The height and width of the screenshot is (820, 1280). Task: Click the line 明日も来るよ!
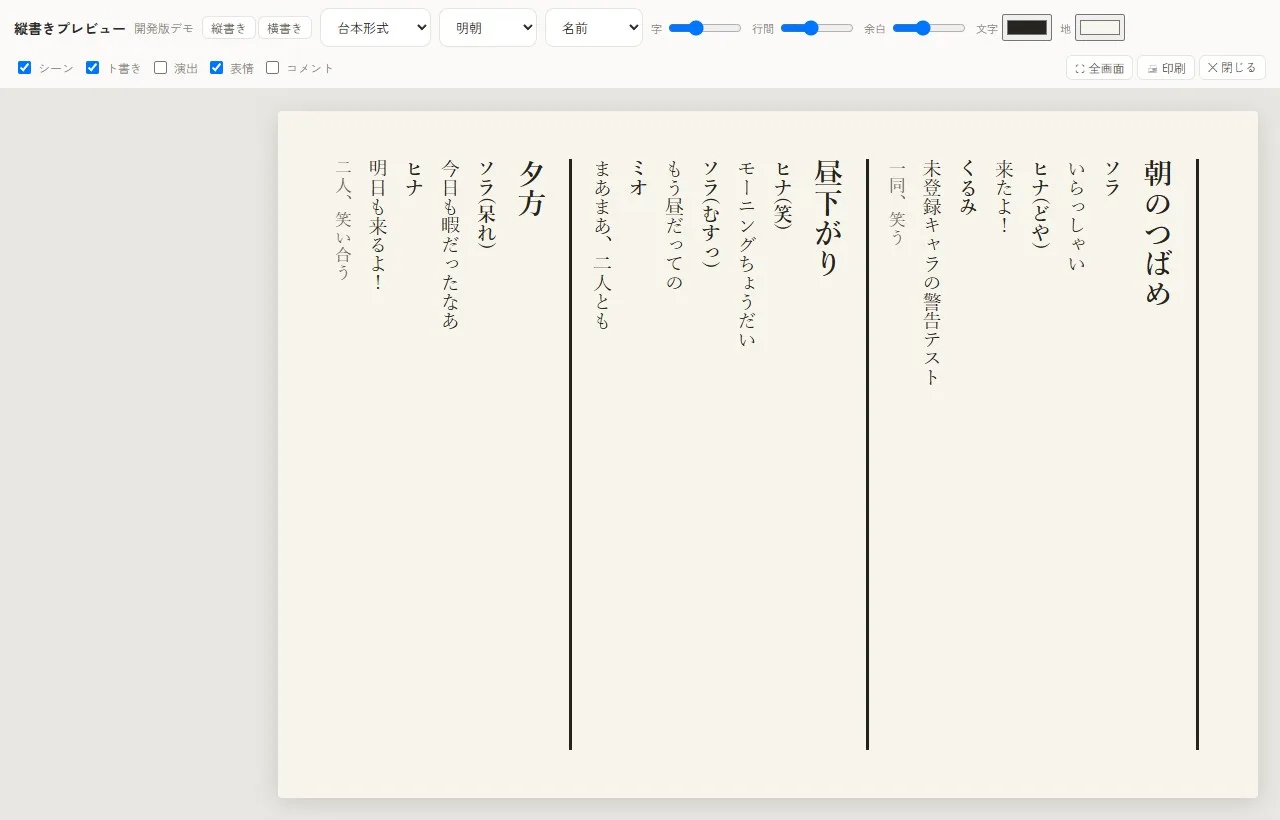[378, 226]
